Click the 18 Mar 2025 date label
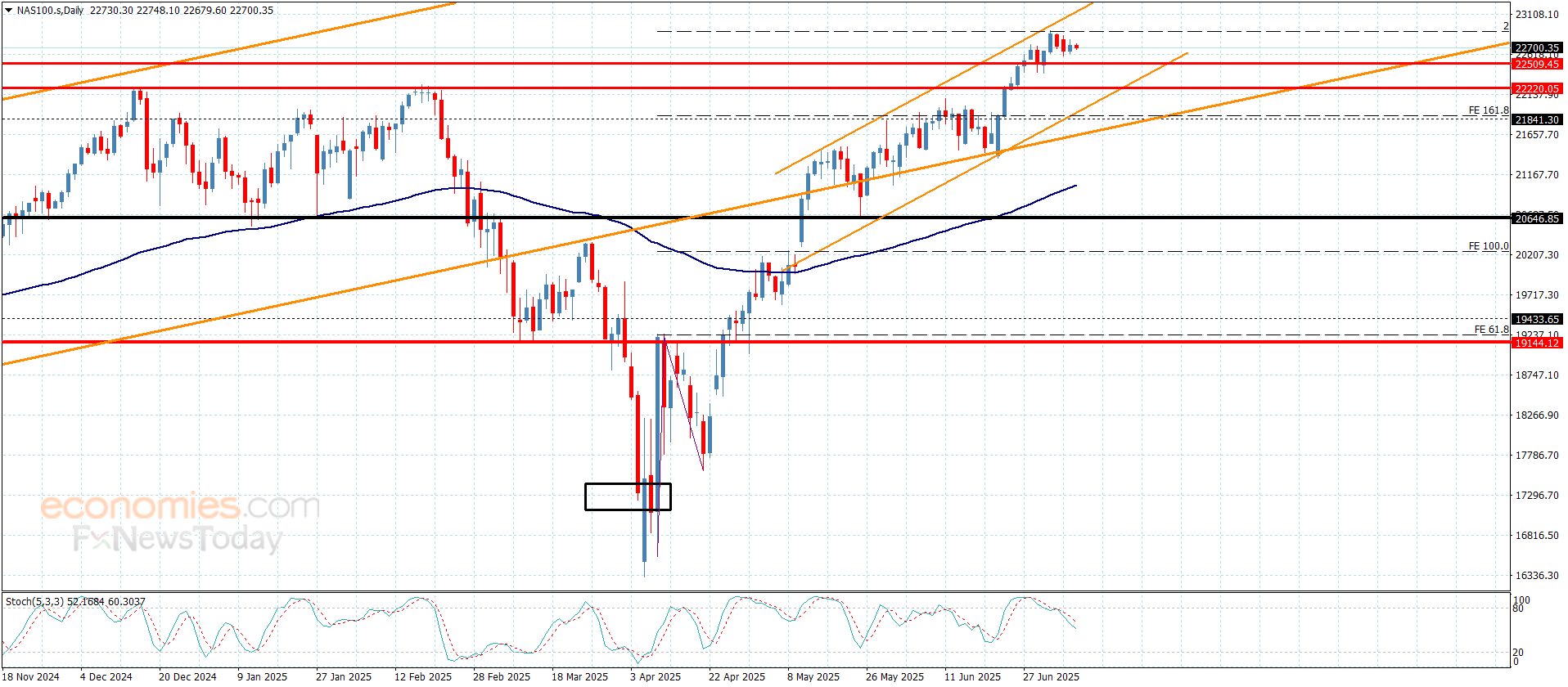Image resolution: width=1568 pixels, height=687 pixels. point(580,676)
